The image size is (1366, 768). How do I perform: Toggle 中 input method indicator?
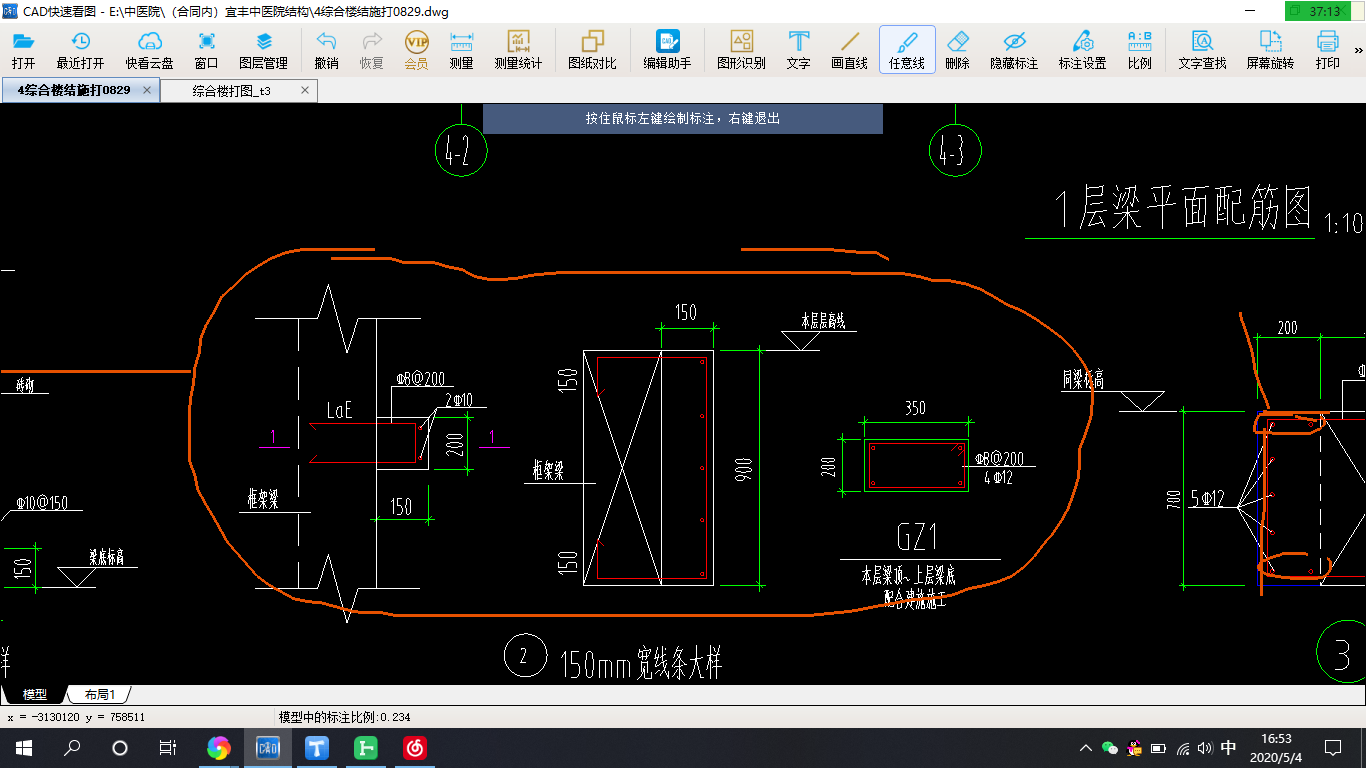pyautogui.click(x=1229, y=748)
